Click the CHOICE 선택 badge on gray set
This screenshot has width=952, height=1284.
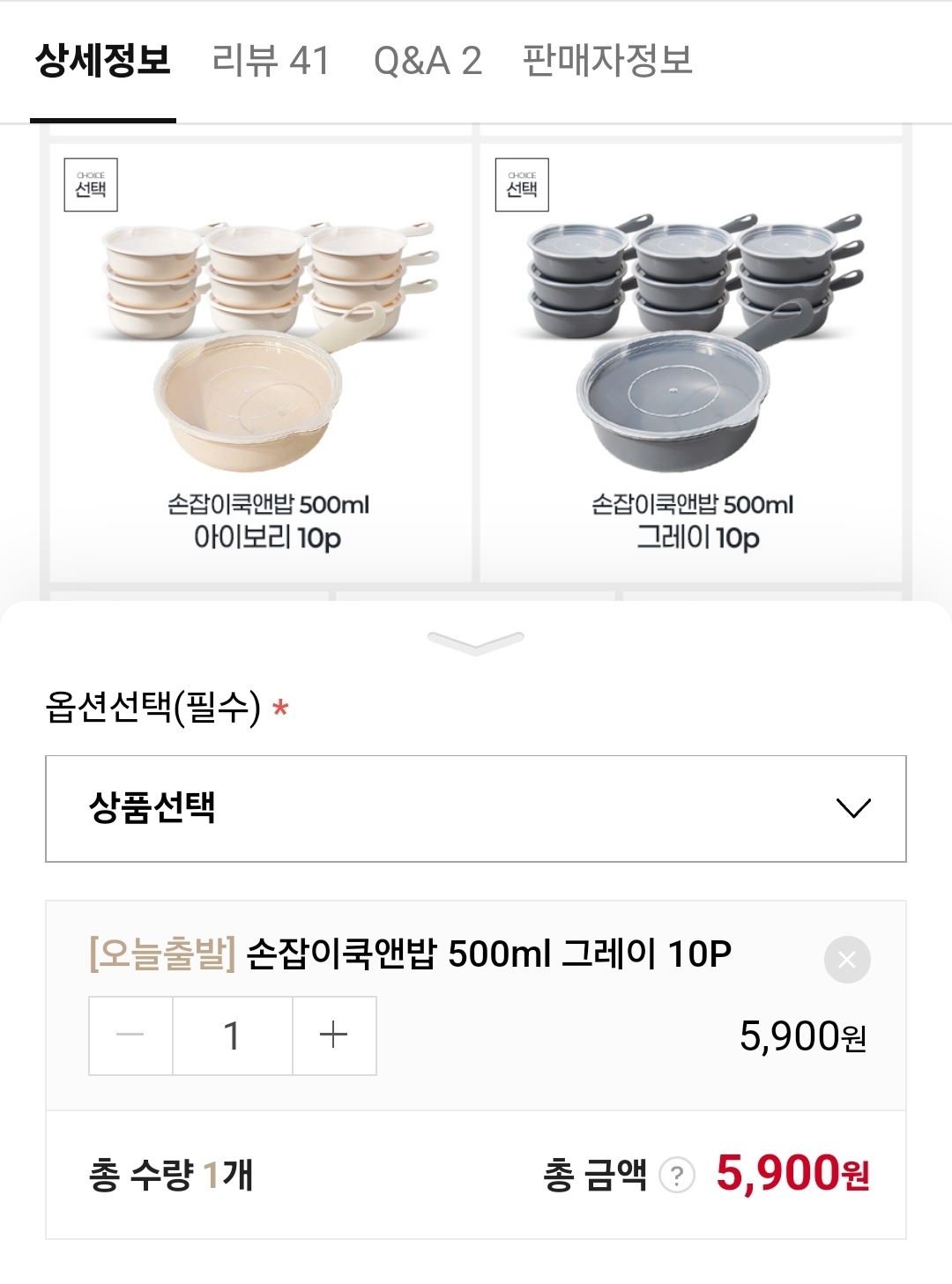click(522, 185)
